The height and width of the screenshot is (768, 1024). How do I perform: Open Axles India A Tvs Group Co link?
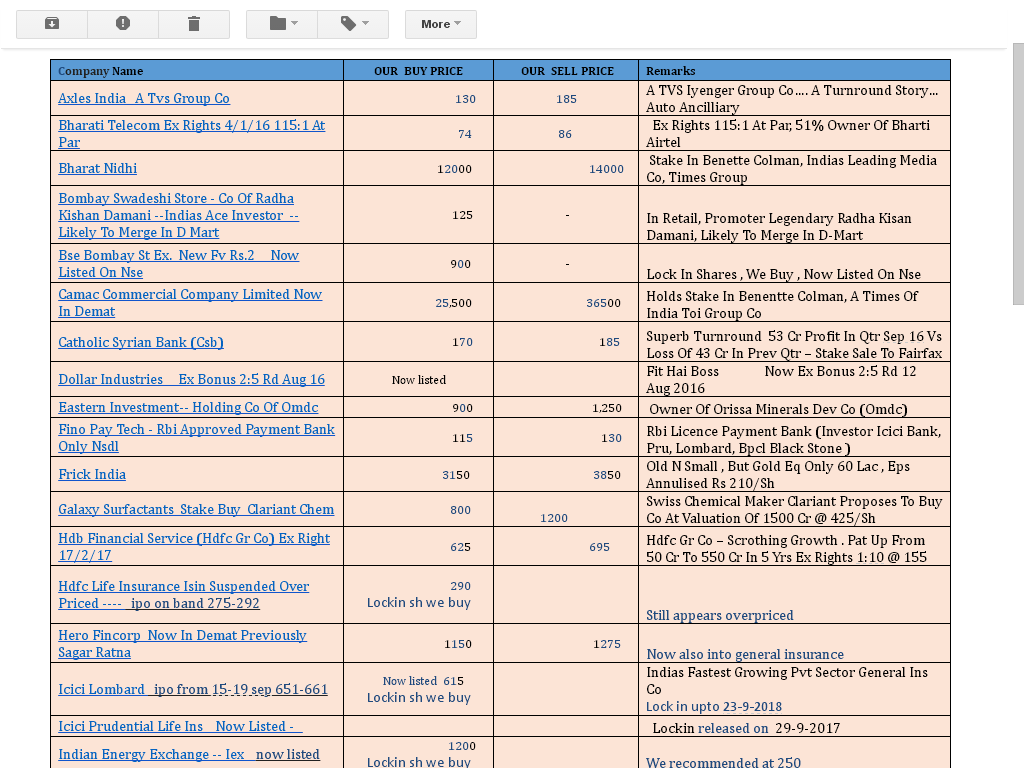click(144, 99)
